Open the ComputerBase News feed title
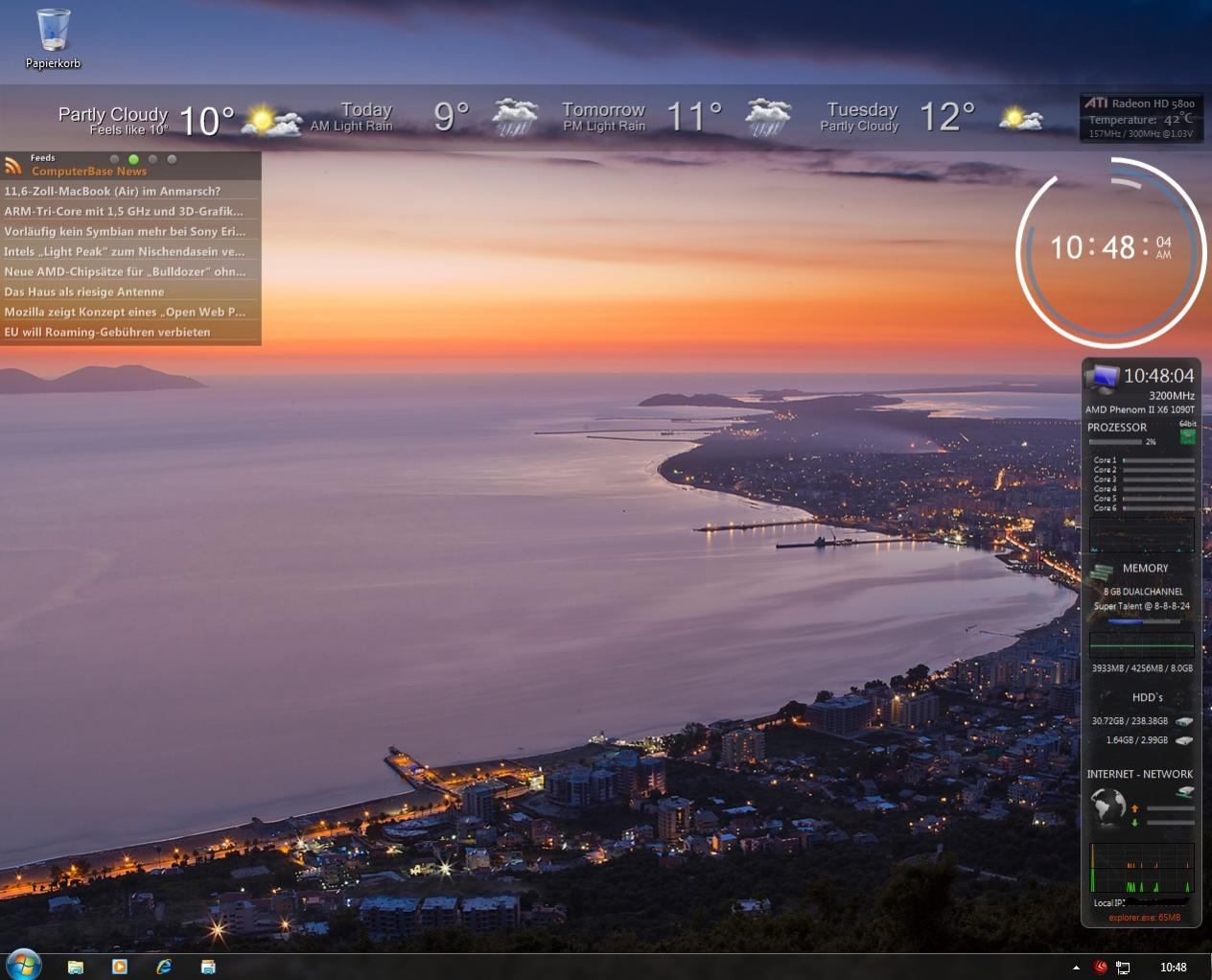 coord(89,172)
